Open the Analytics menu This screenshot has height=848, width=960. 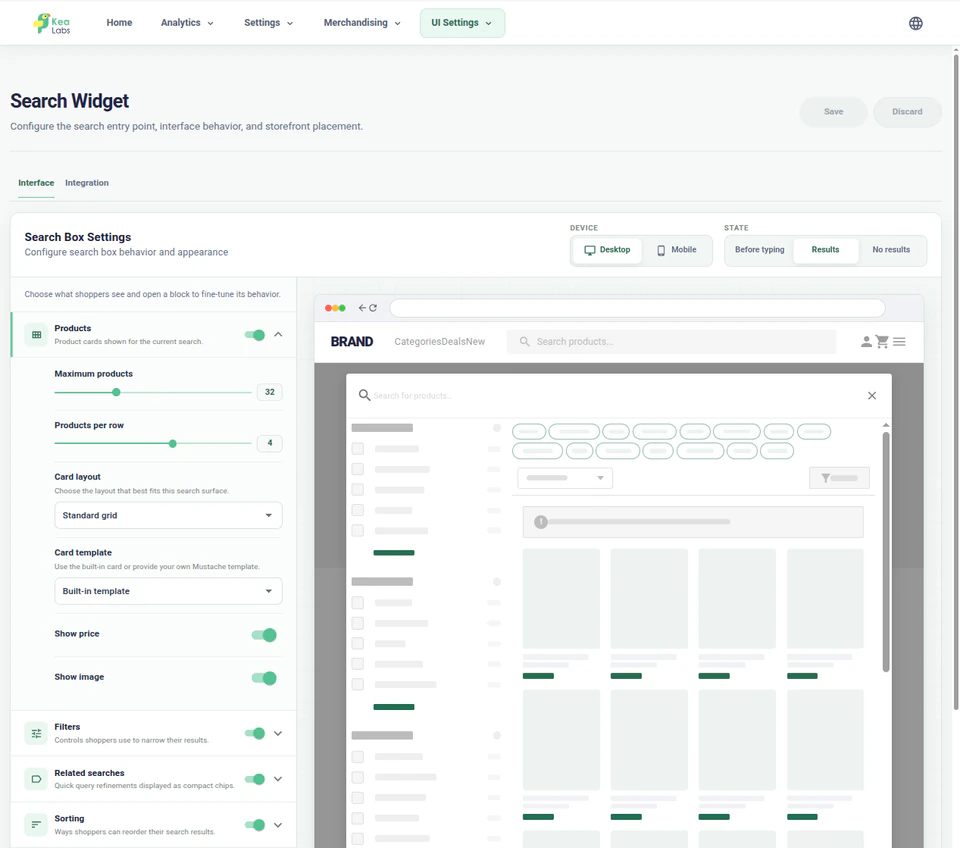pyautogui.click(x=187, y=23)
